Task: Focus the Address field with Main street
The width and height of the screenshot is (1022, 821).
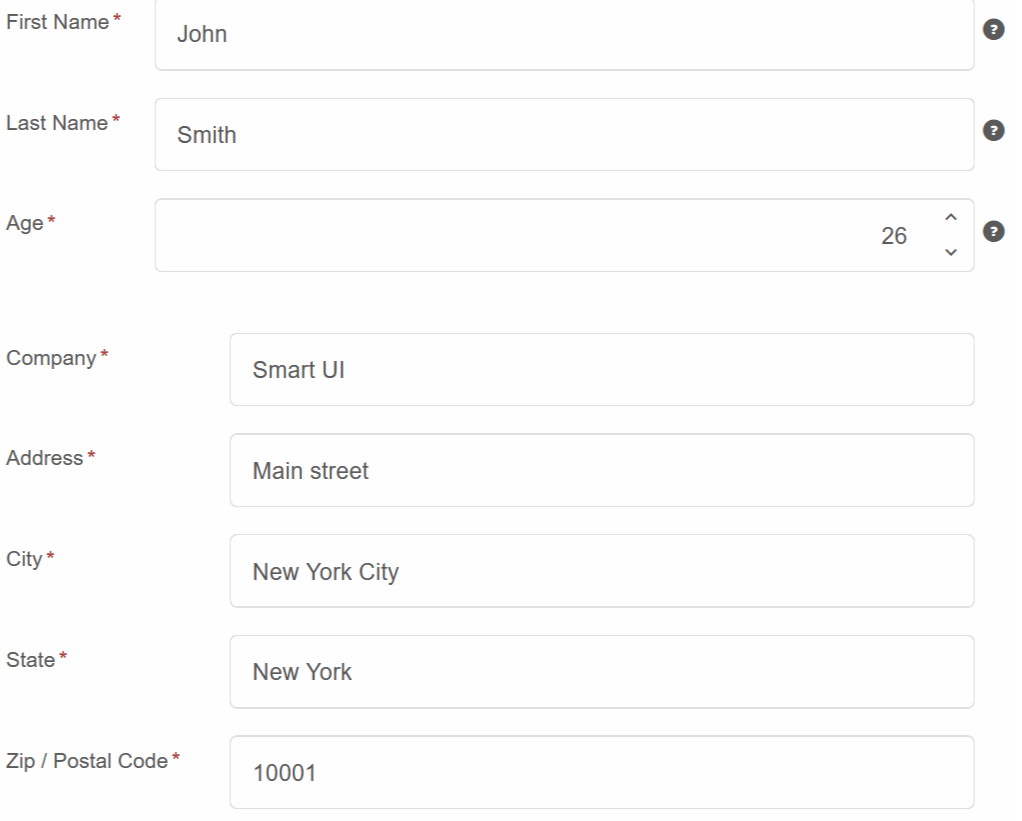Action: tap(602, 470)
